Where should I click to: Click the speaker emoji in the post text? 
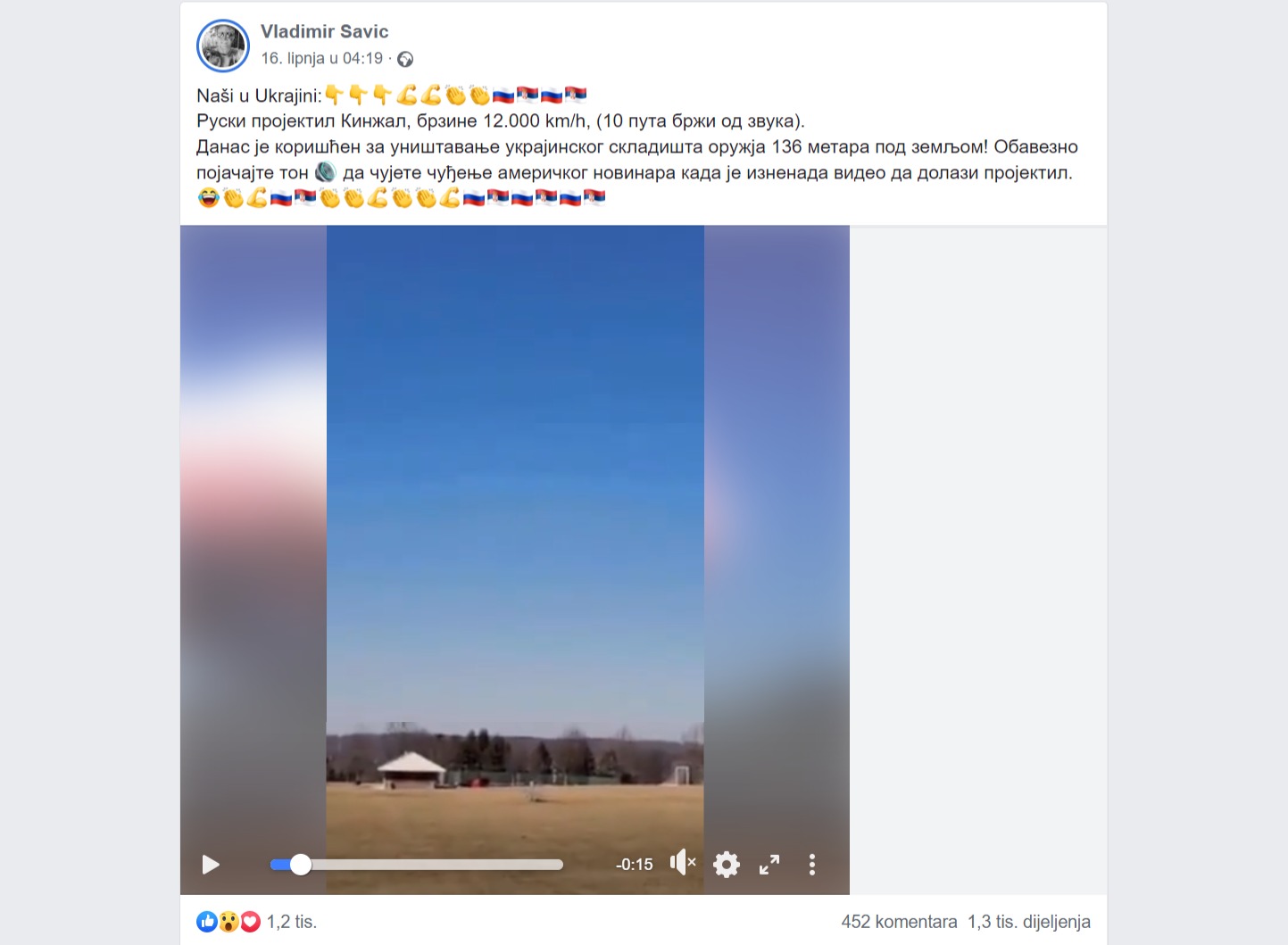point(326,172)
